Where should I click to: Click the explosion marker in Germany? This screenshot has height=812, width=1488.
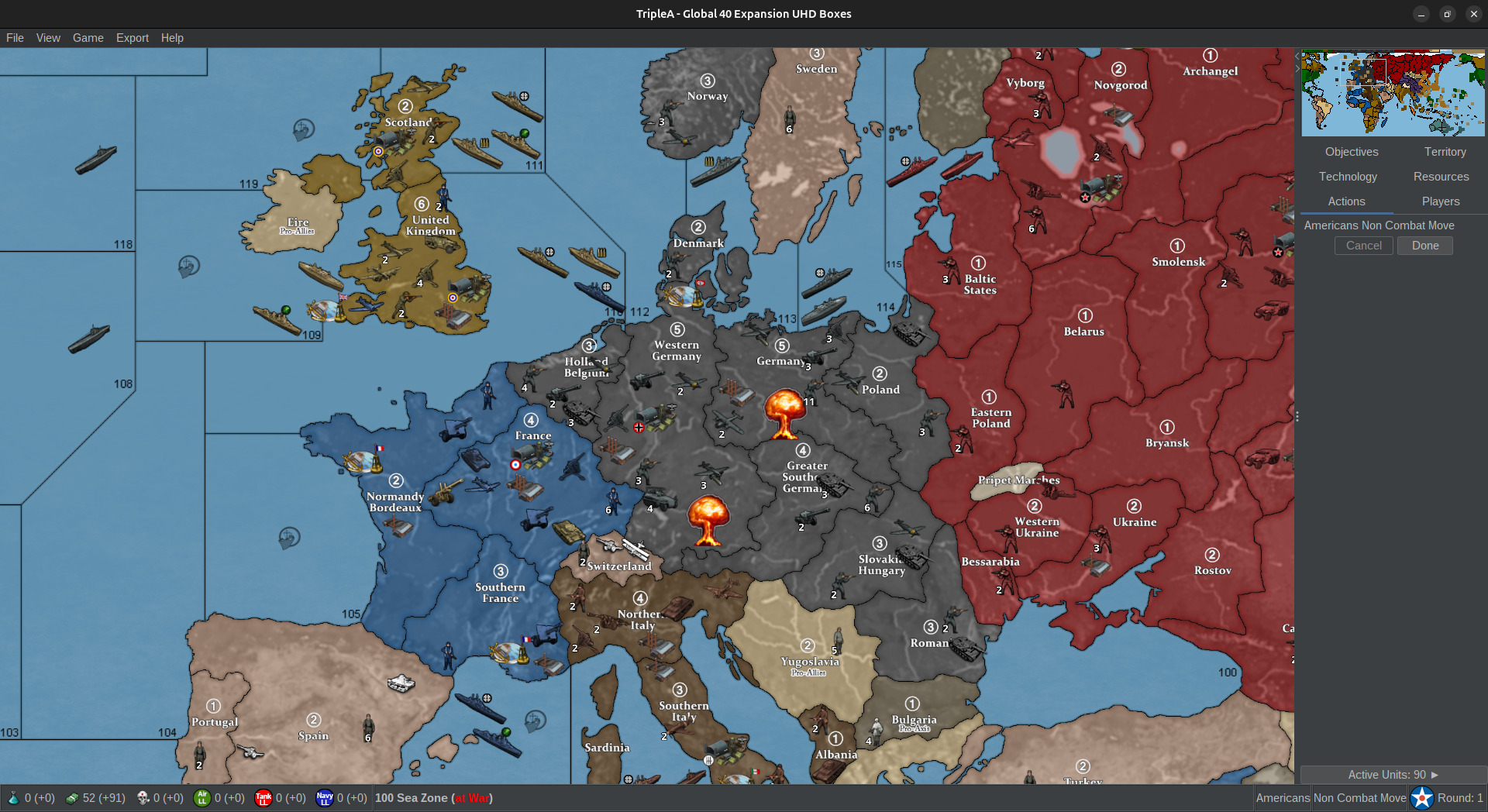coord(784,413)
